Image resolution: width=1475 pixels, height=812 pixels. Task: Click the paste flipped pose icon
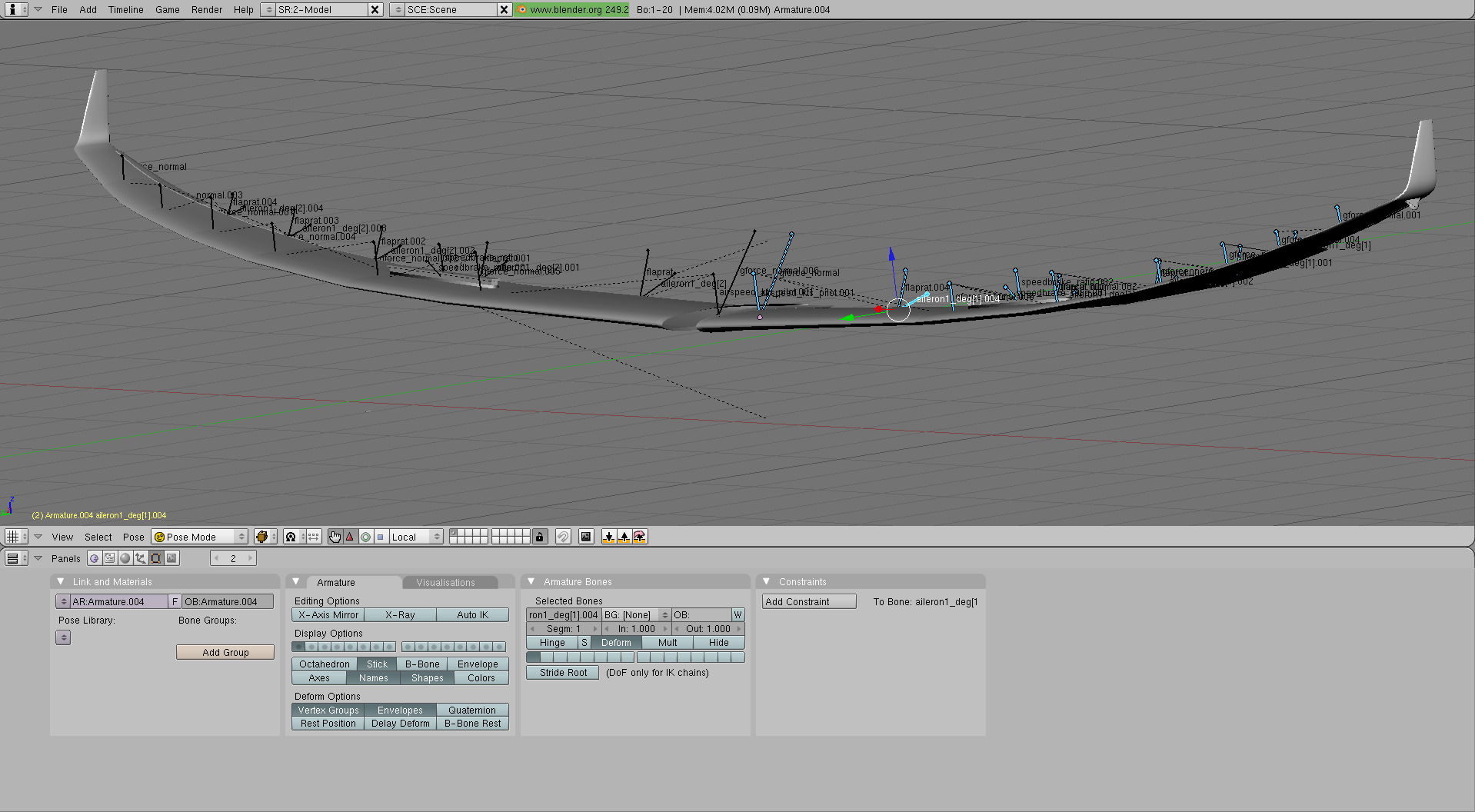tap(639, 537)
